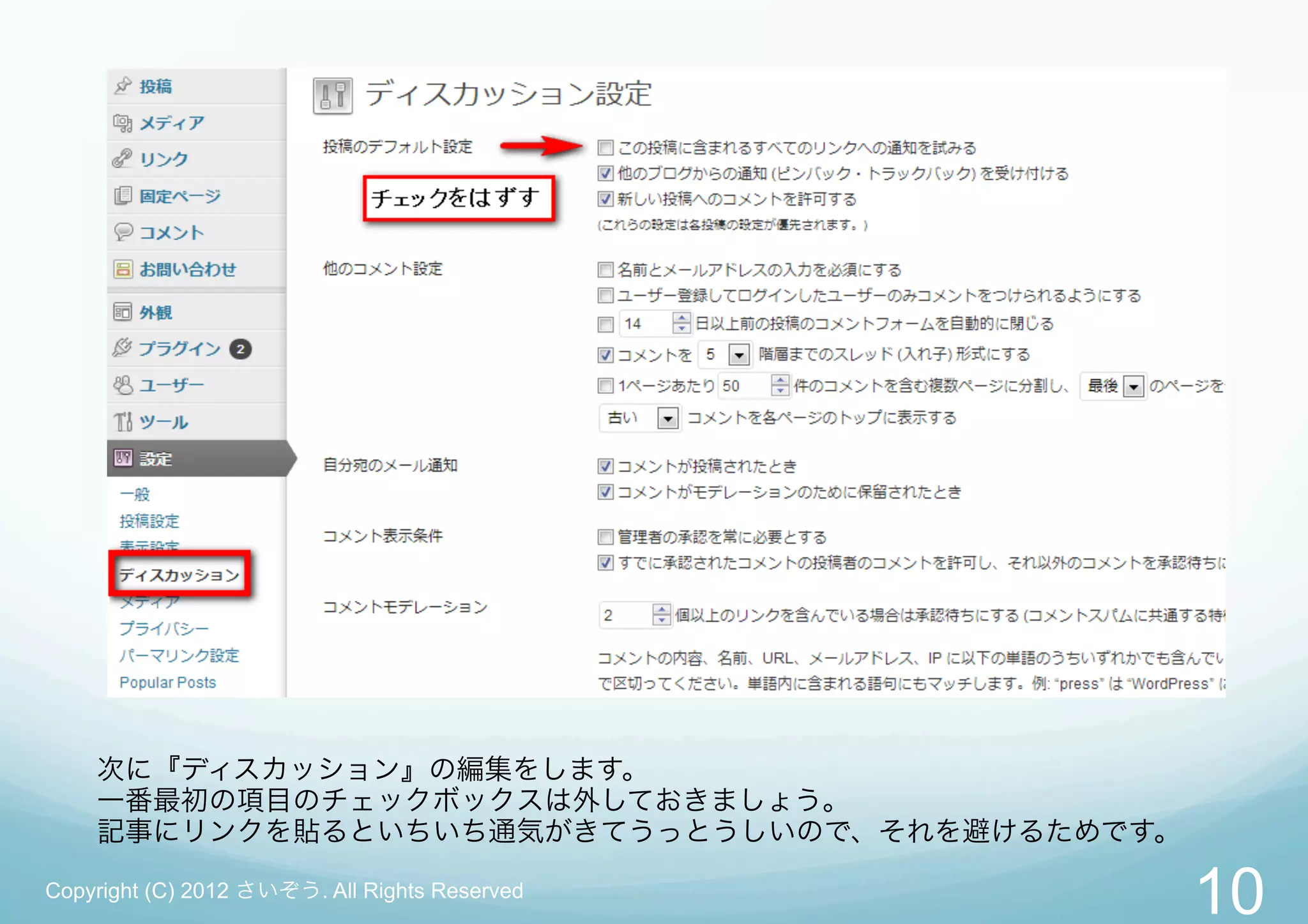Click the large discussion settings header icon
The width and height of the screenshot is (1308, 924).
[333, 96]
